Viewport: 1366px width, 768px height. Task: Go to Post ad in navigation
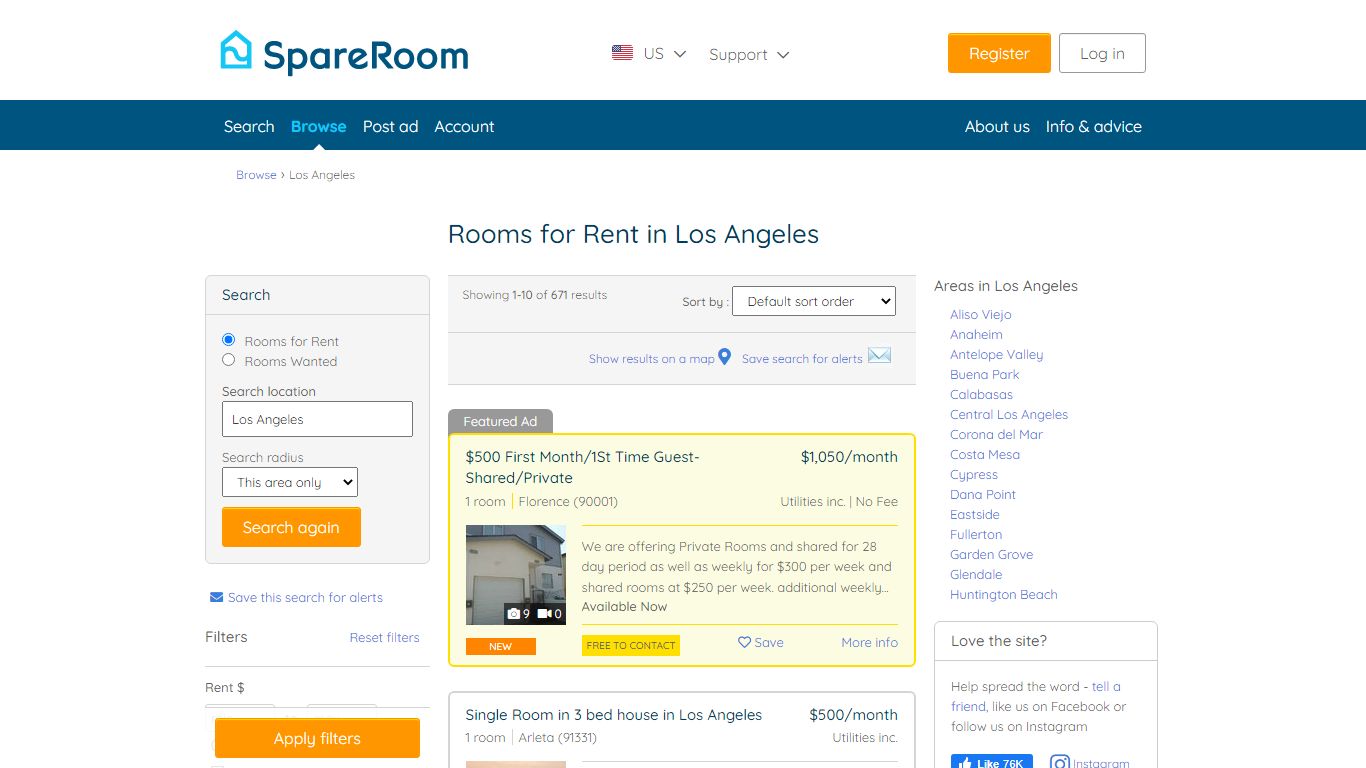(x=390, y=126)
